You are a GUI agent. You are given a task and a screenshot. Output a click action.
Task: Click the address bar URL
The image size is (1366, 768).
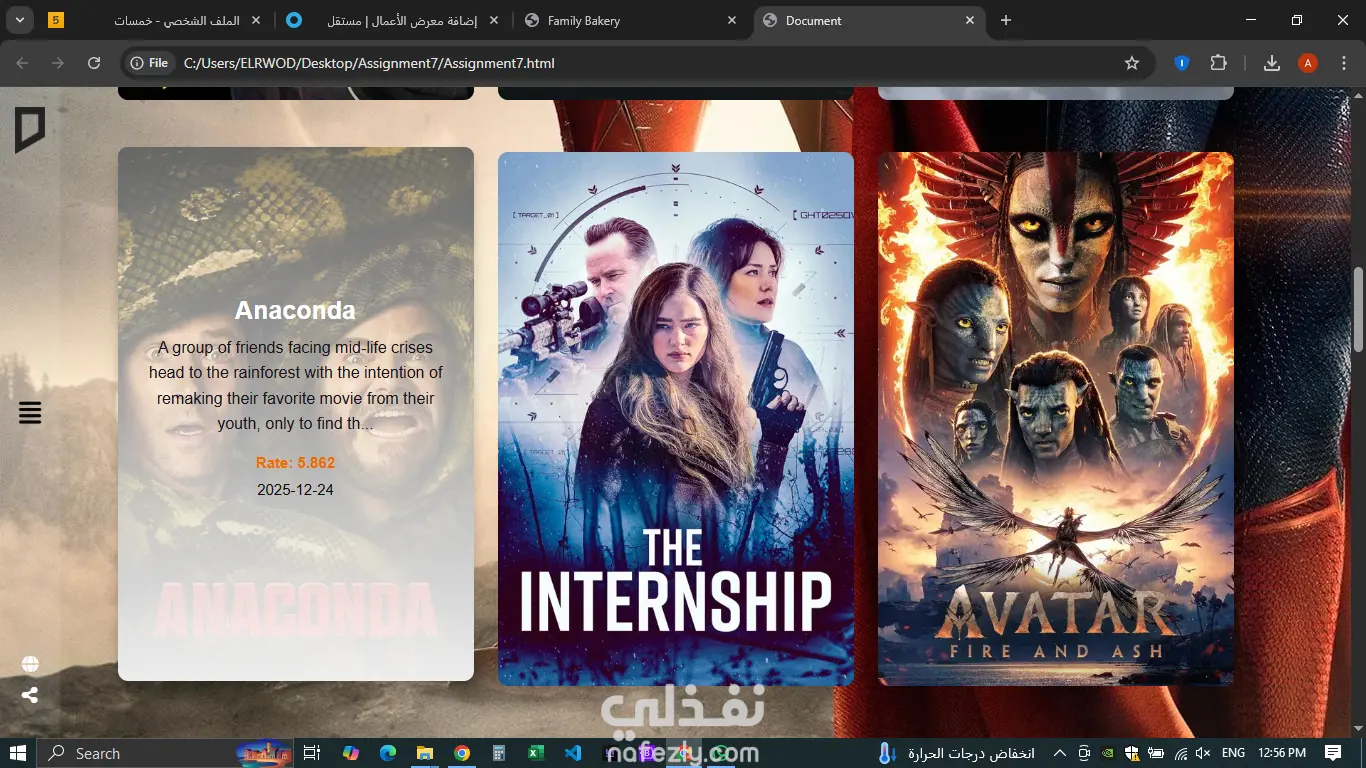click(369, 63)
